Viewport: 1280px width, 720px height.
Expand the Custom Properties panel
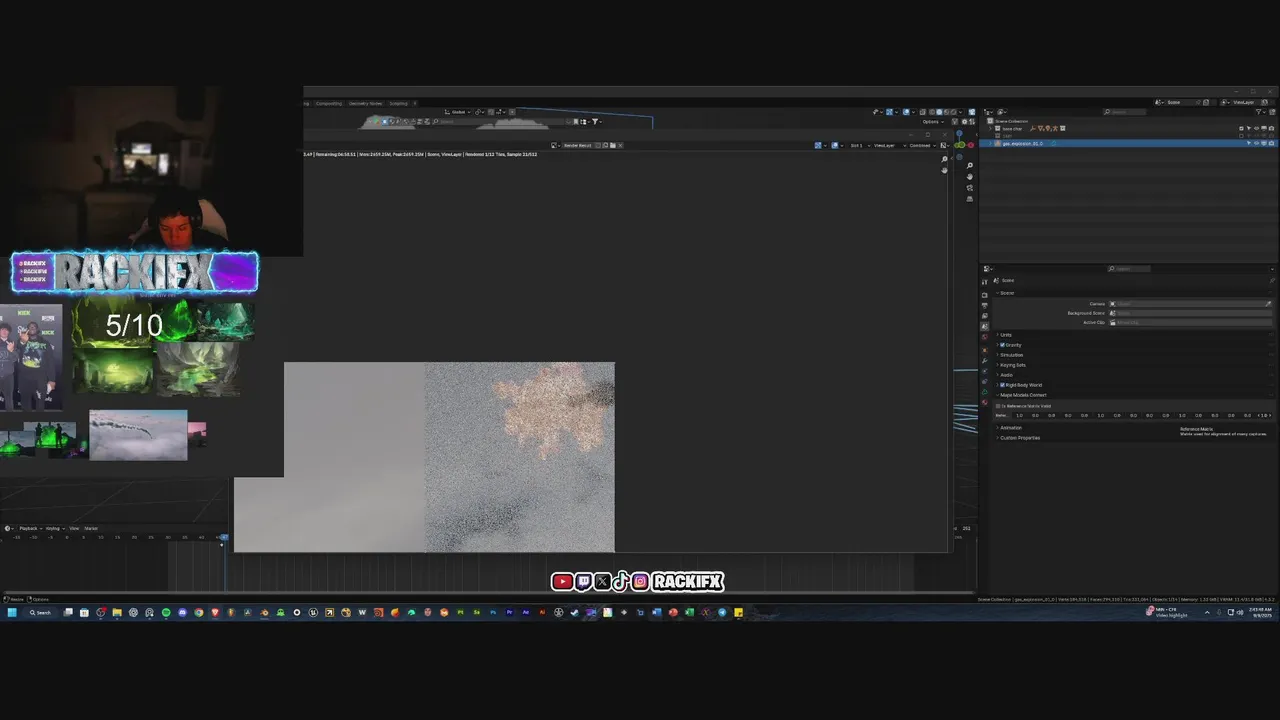point(1019,438)
